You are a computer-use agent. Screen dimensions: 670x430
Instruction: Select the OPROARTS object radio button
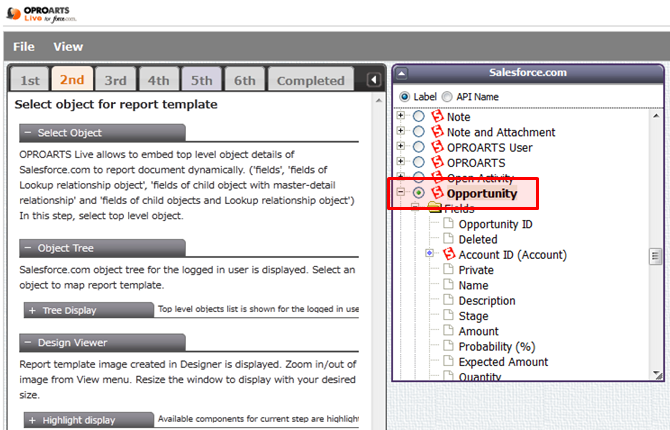pyautogui.click(x=419, y=162)
